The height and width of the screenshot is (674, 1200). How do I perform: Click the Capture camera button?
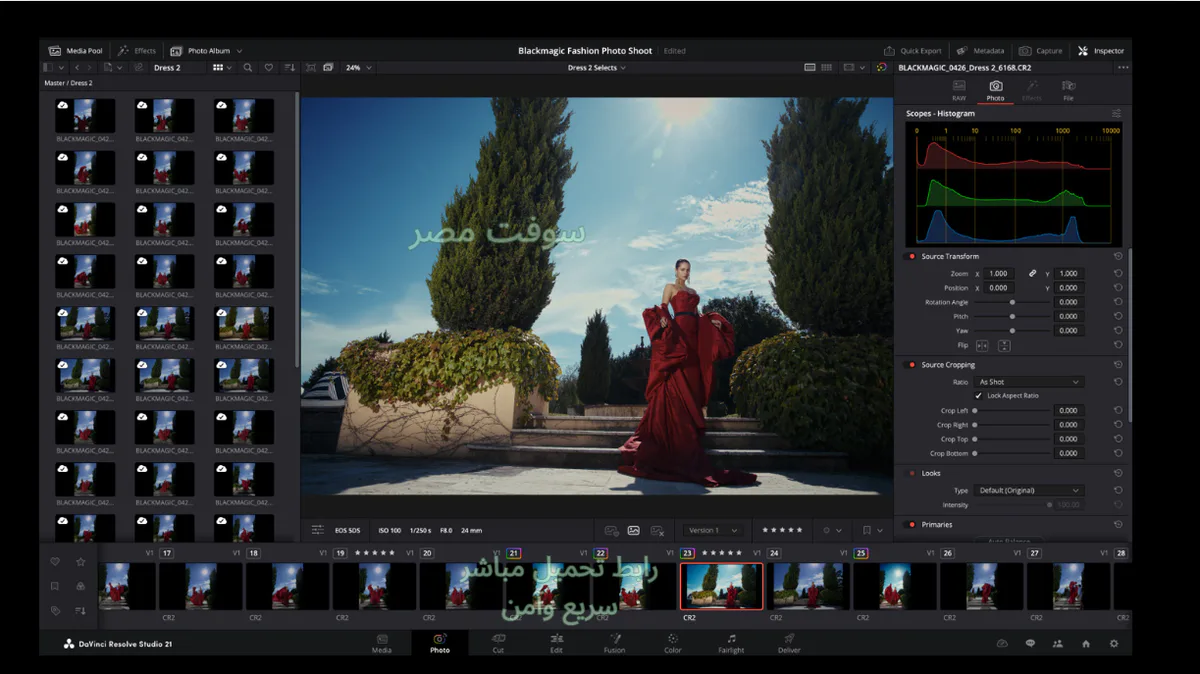pos(1041,51)
